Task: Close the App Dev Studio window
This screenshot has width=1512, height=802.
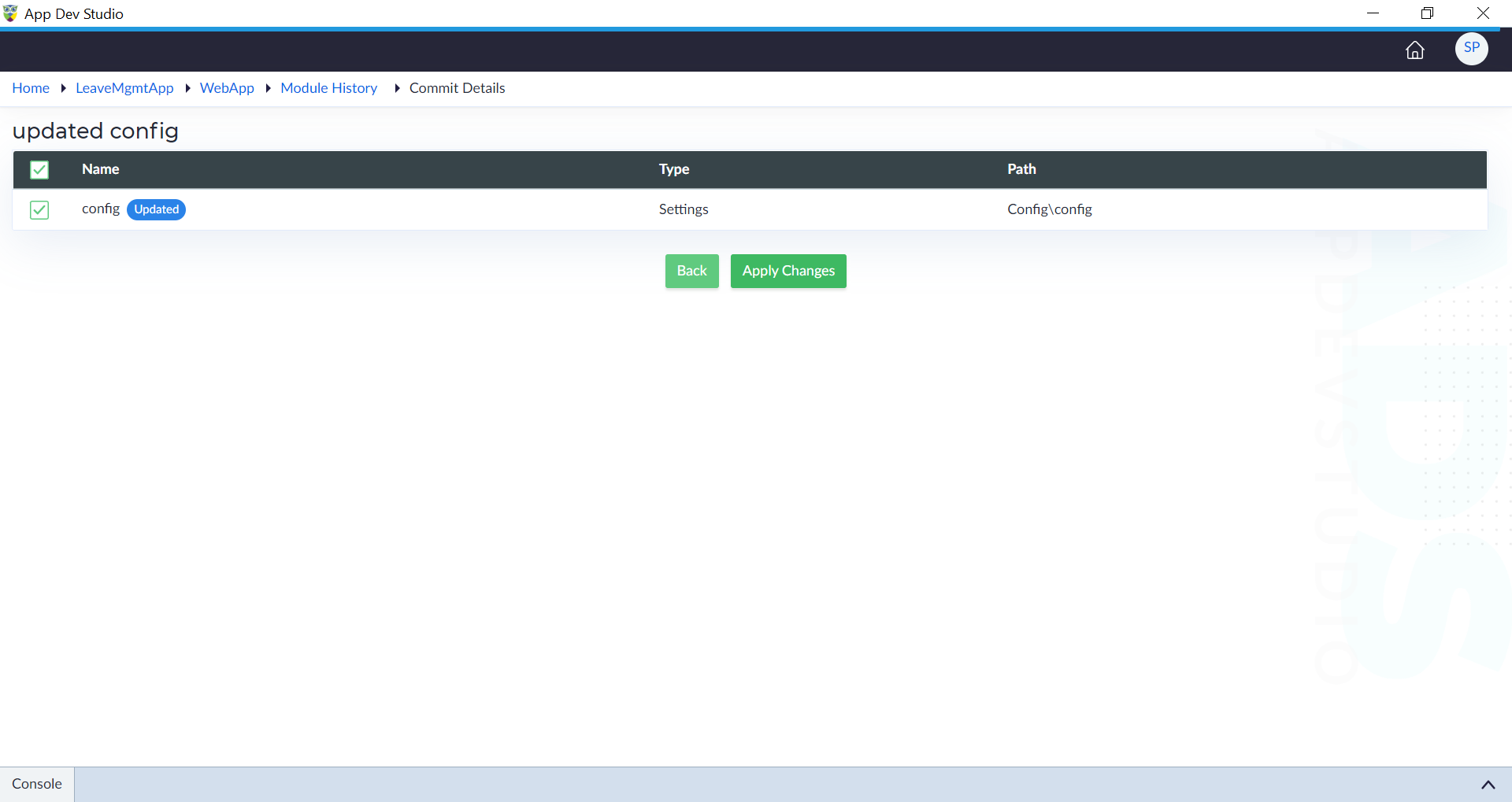Action: tap(1483, 13)
